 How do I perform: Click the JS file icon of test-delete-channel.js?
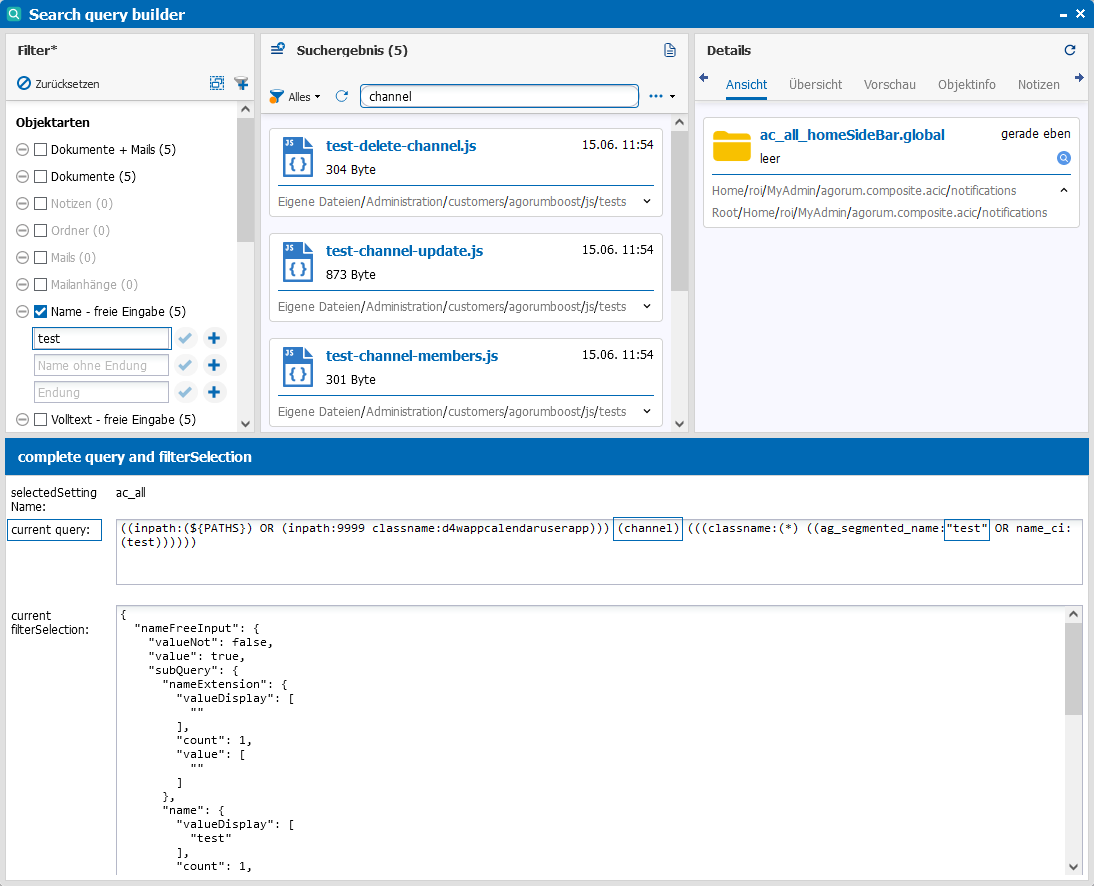tap(298, 156)
